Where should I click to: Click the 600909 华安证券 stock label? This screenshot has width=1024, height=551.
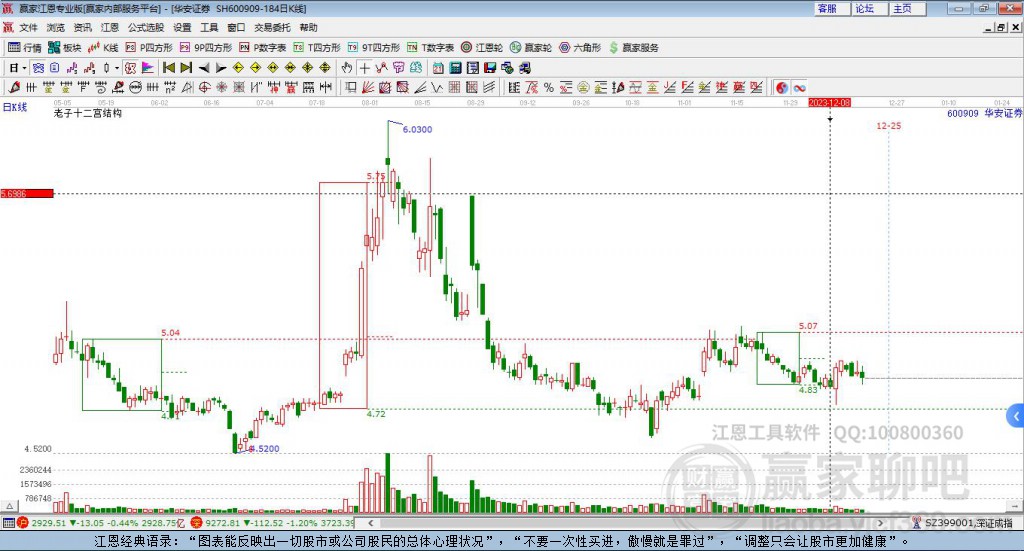point(984,114)
